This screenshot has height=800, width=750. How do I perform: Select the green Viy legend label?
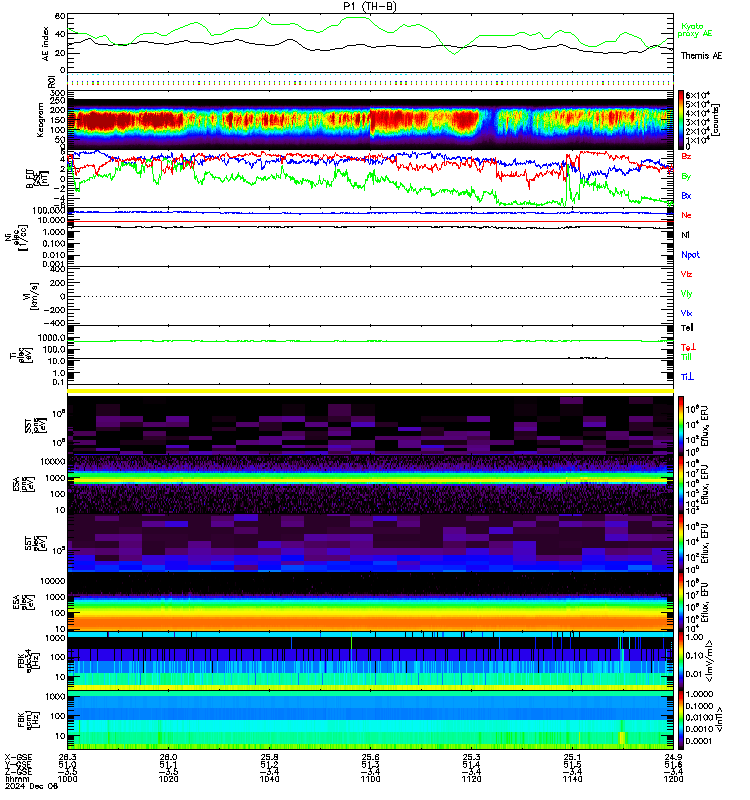pyautogui.click(x=686, y=294)
